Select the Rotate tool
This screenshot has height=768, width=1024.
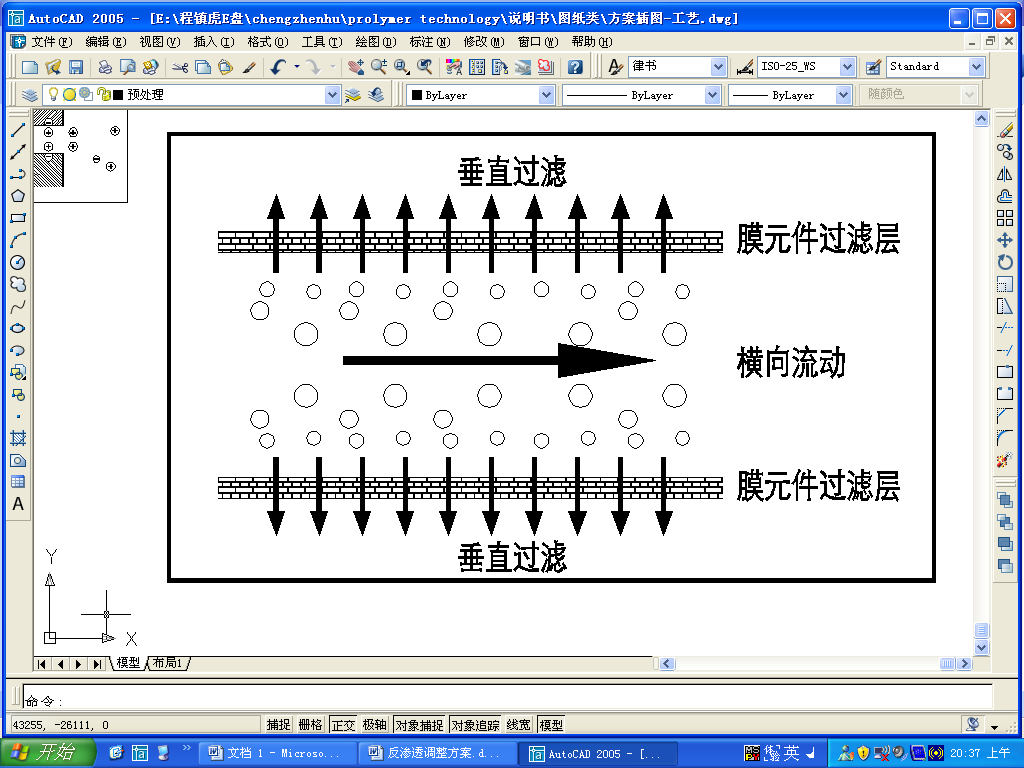click(1005, 262)
